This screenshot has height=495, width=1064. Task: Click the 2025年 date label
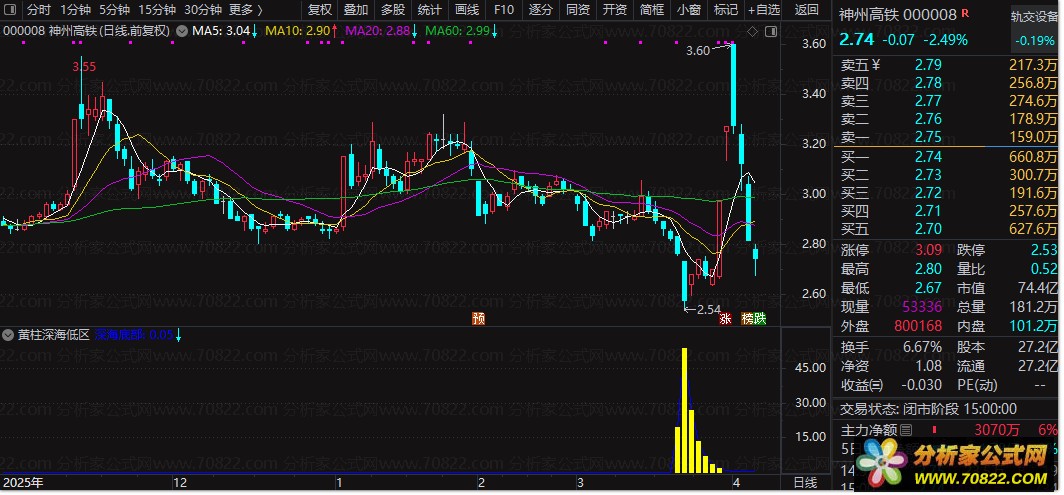tap(22, 483)
